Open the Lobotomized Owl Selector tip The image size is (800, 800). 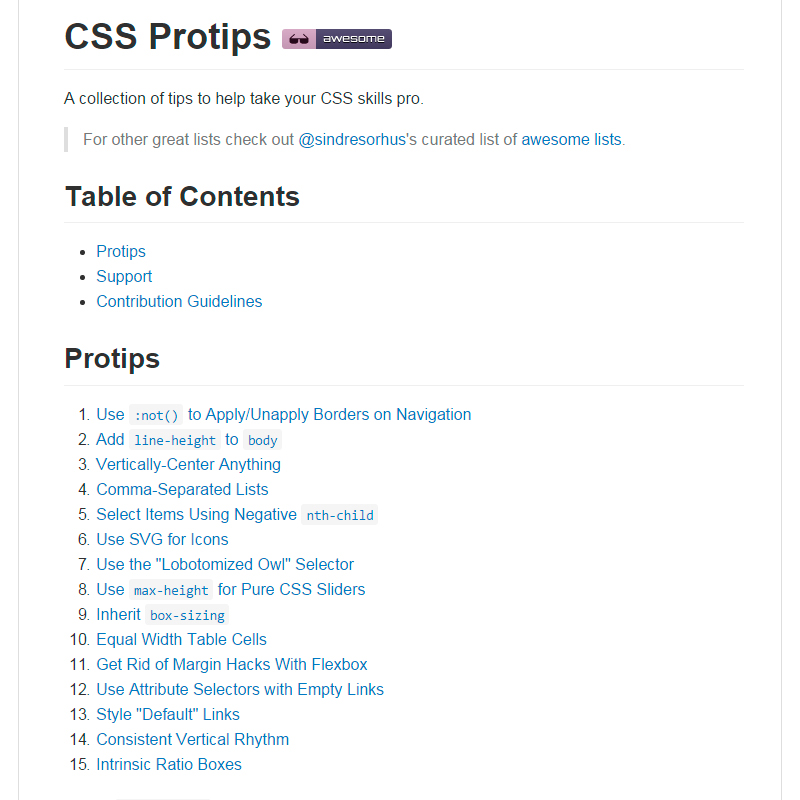225,564
